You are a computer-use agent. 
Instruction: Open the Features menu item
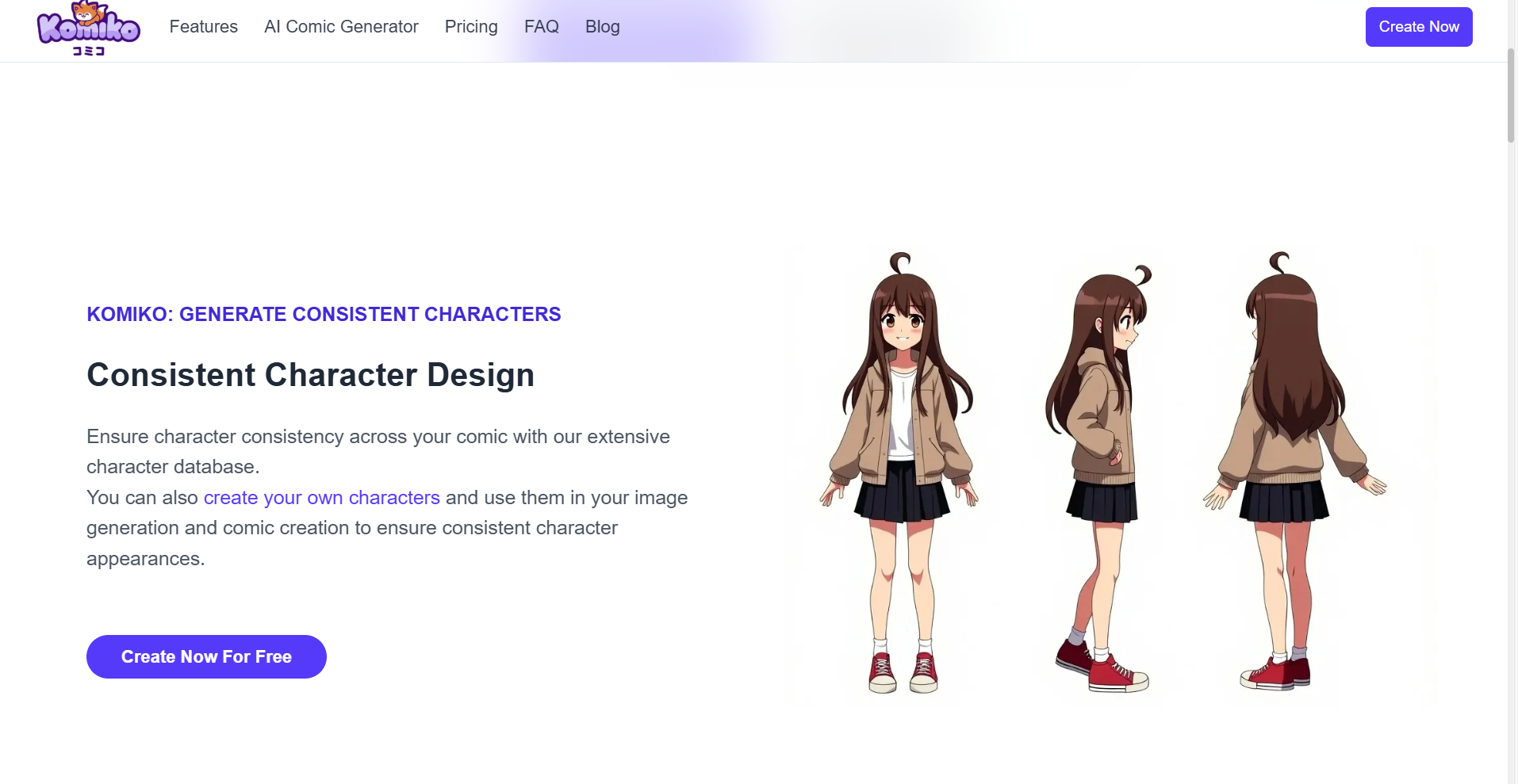pyautogui.click(x=204, y=27)
